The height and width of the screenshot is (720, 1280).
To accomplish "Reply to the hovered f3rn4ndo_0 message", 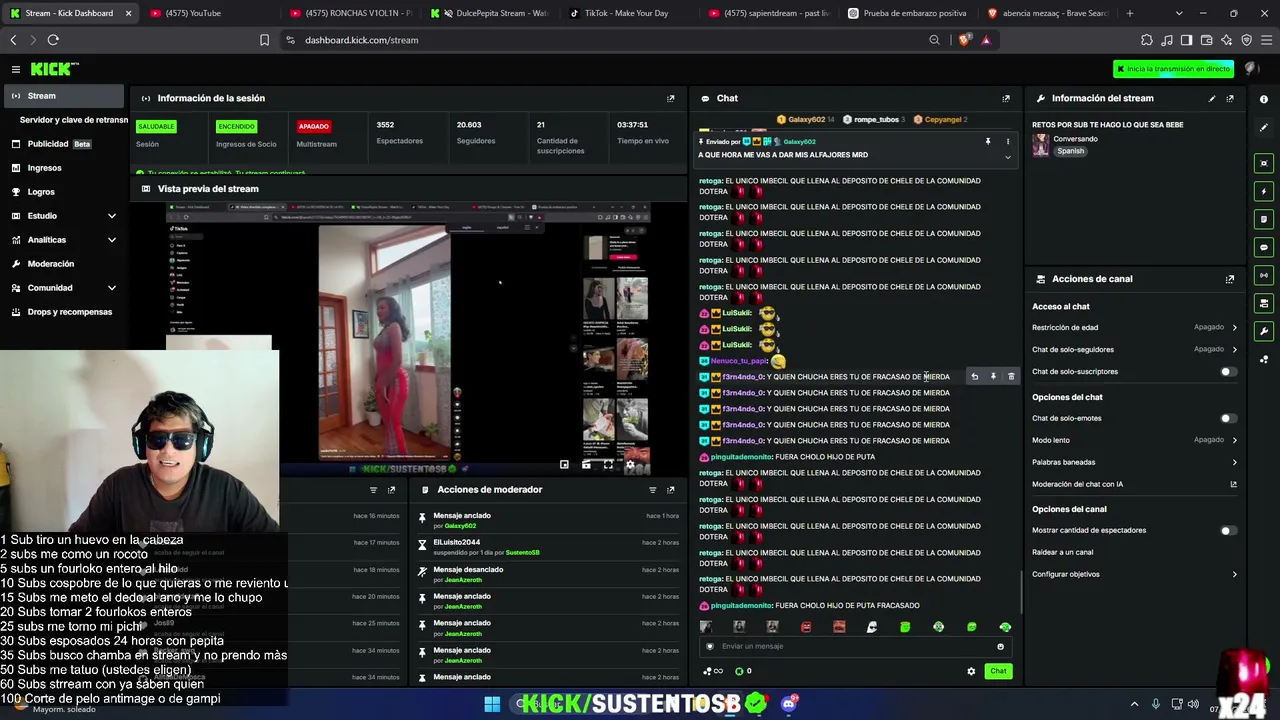I will click(974, 377).
